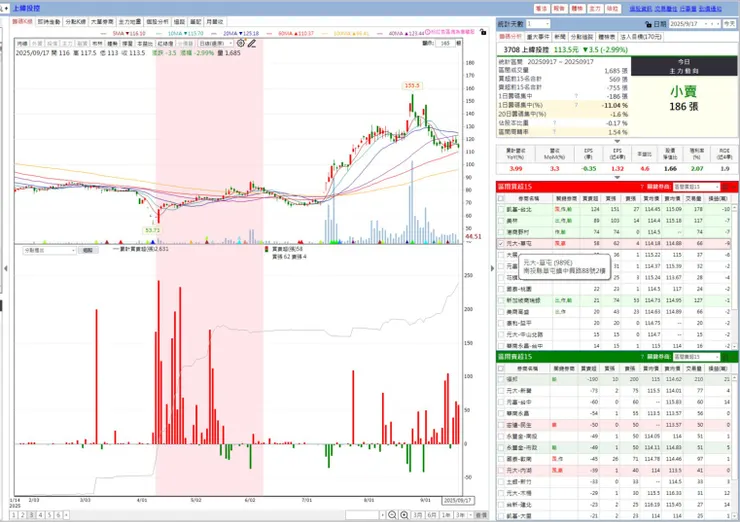740x522 pixels.
Task: Toggle the 均線 indicator button
Action: [x=22, y=43]
